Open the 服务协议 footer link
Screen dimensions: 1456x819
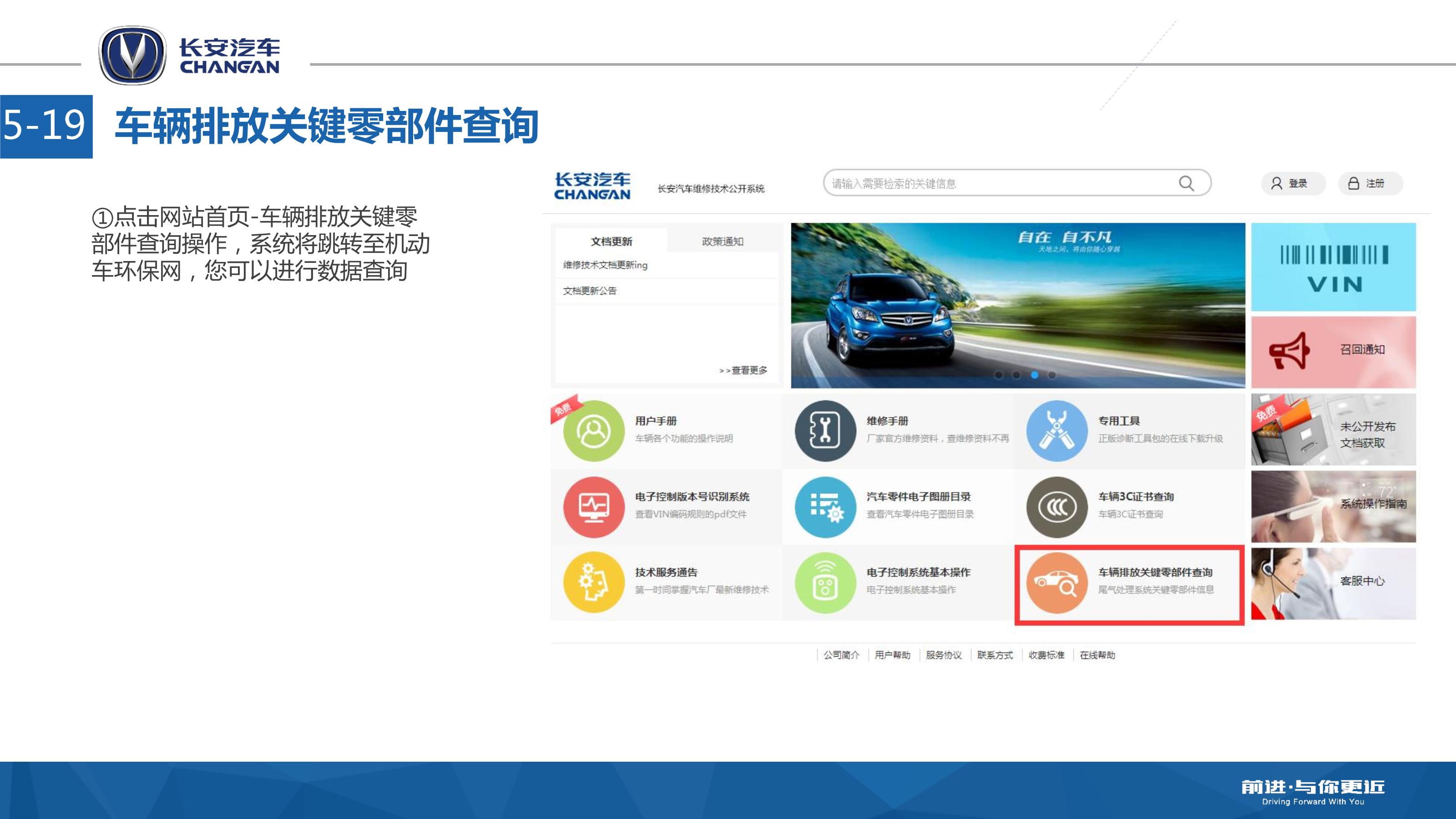(943, 655)
